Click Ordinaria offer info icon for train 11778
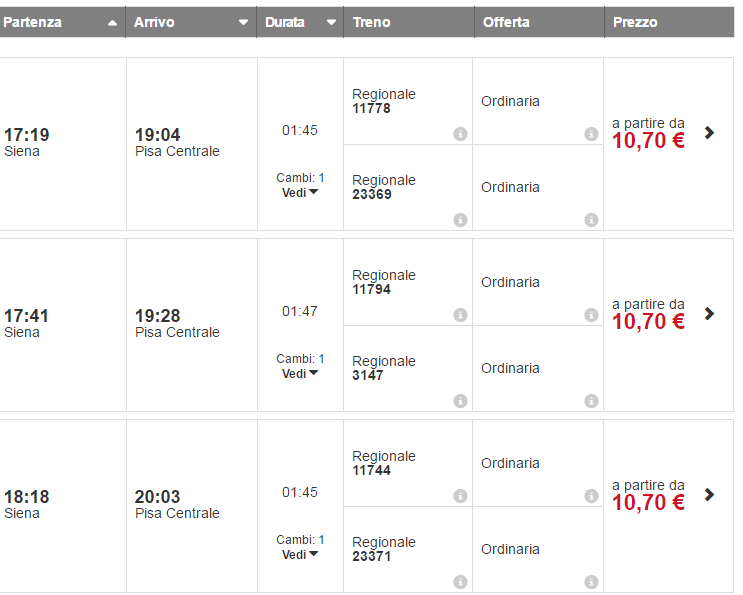Screen dimensions: 743x595 pos(591,134)
